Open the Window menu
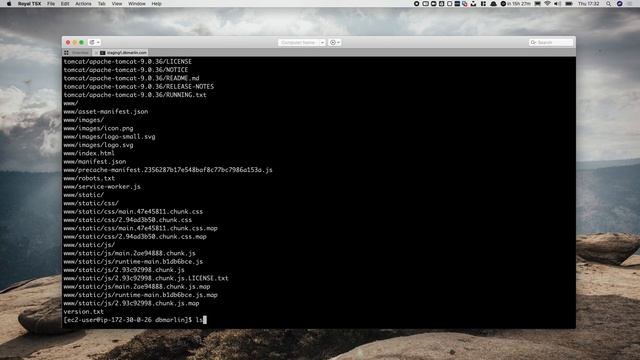The width and height of the screenshot is (640, 360). [137, 4]
